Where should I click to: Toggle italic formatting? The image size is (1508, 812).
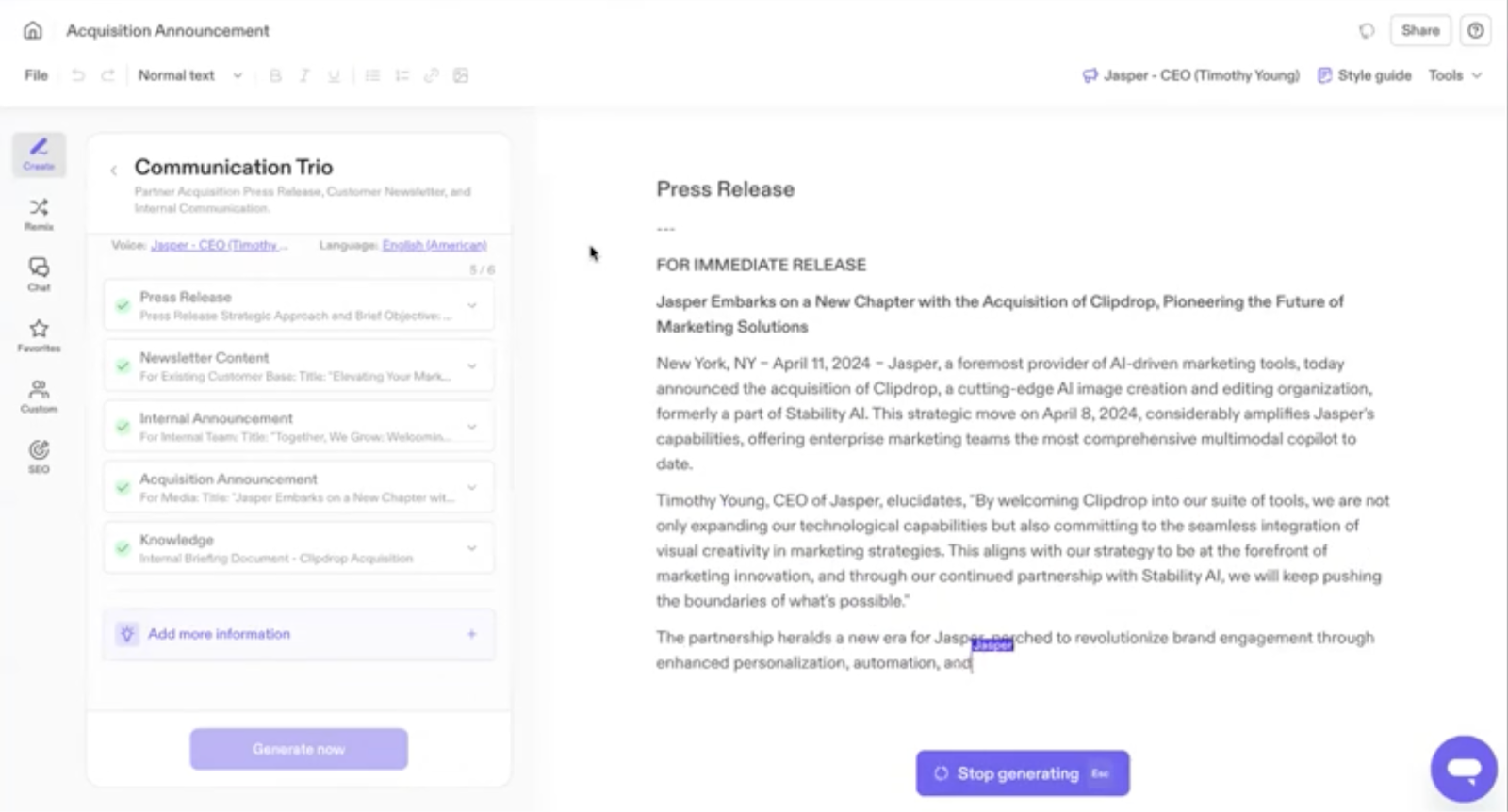pyautogui.click(x=304, y=75)
